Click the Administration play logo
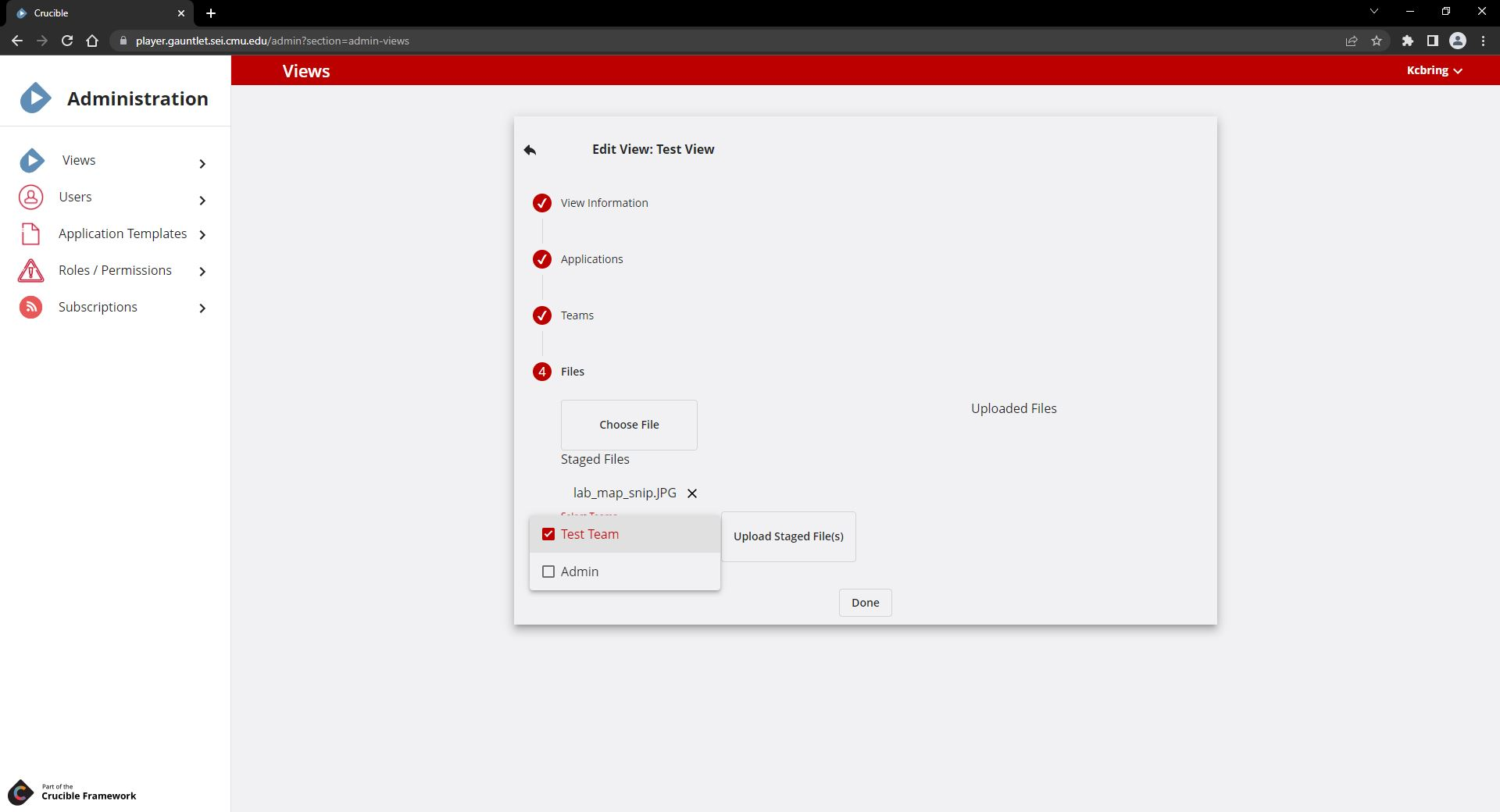This screenshot has height=812, width=1500. [34, 98]
